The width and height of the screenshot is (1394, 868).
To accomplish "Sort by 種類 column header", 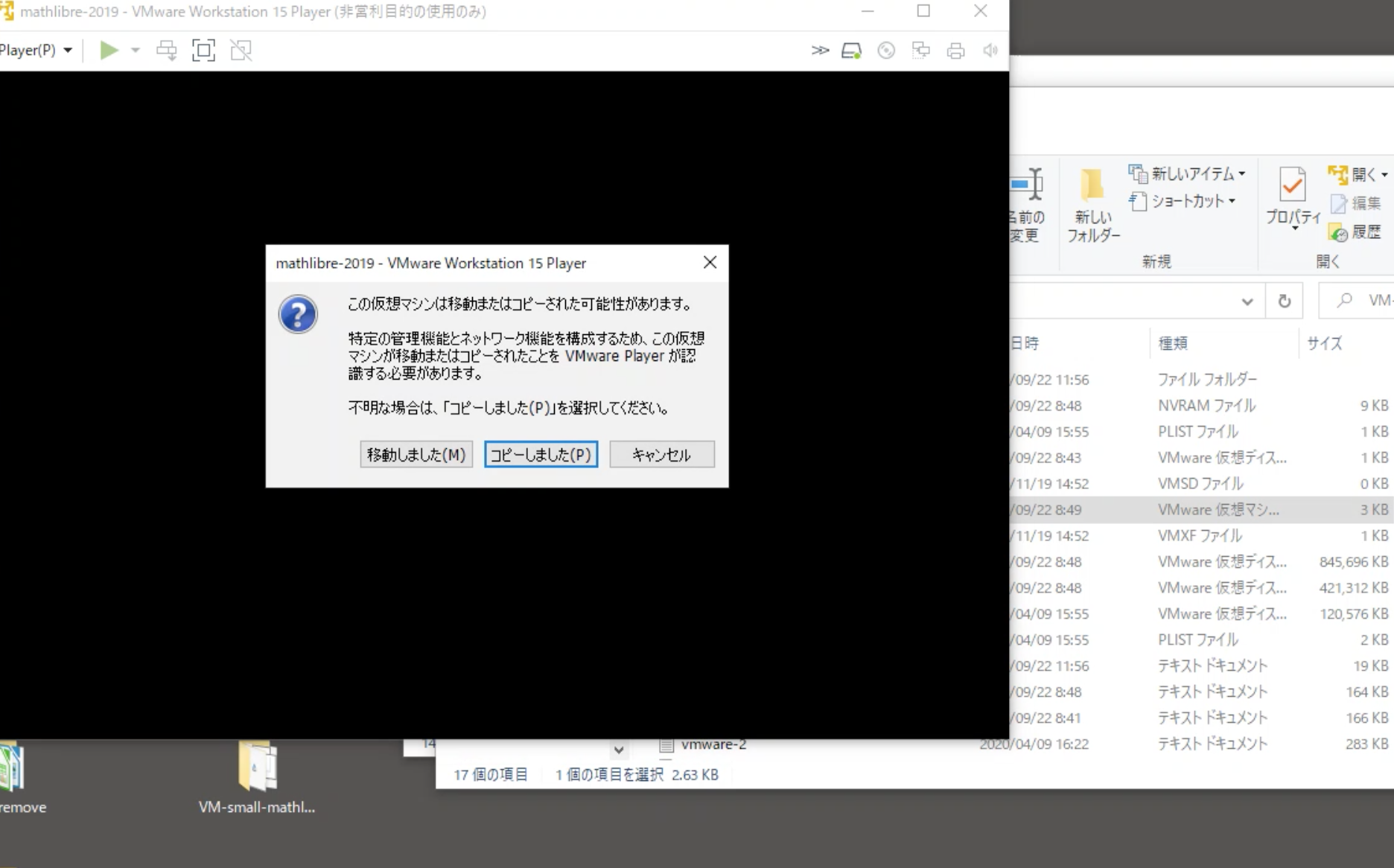I will (1224, 343).
